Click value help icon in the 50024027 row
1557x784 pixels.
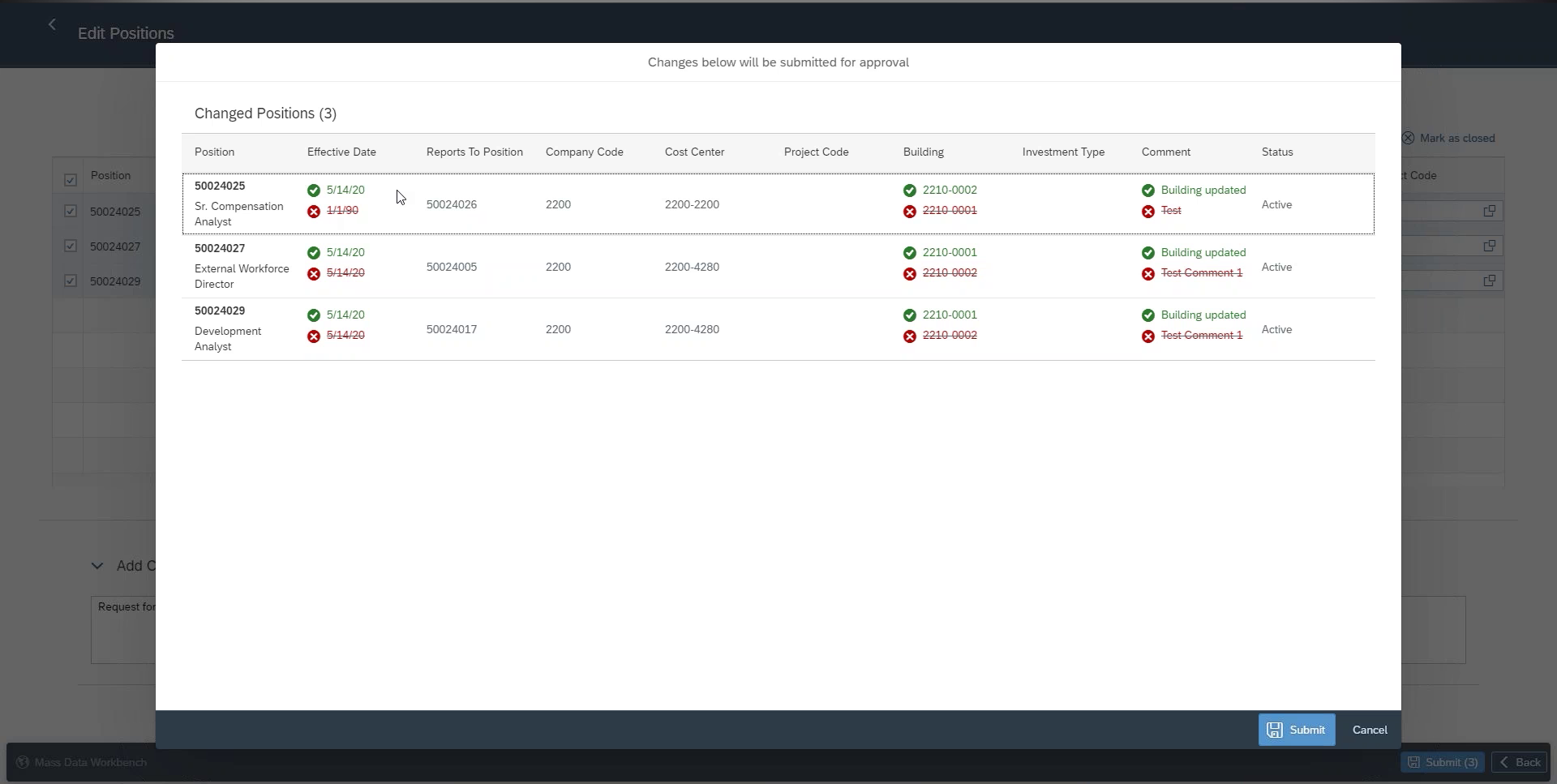point(1489,246)
